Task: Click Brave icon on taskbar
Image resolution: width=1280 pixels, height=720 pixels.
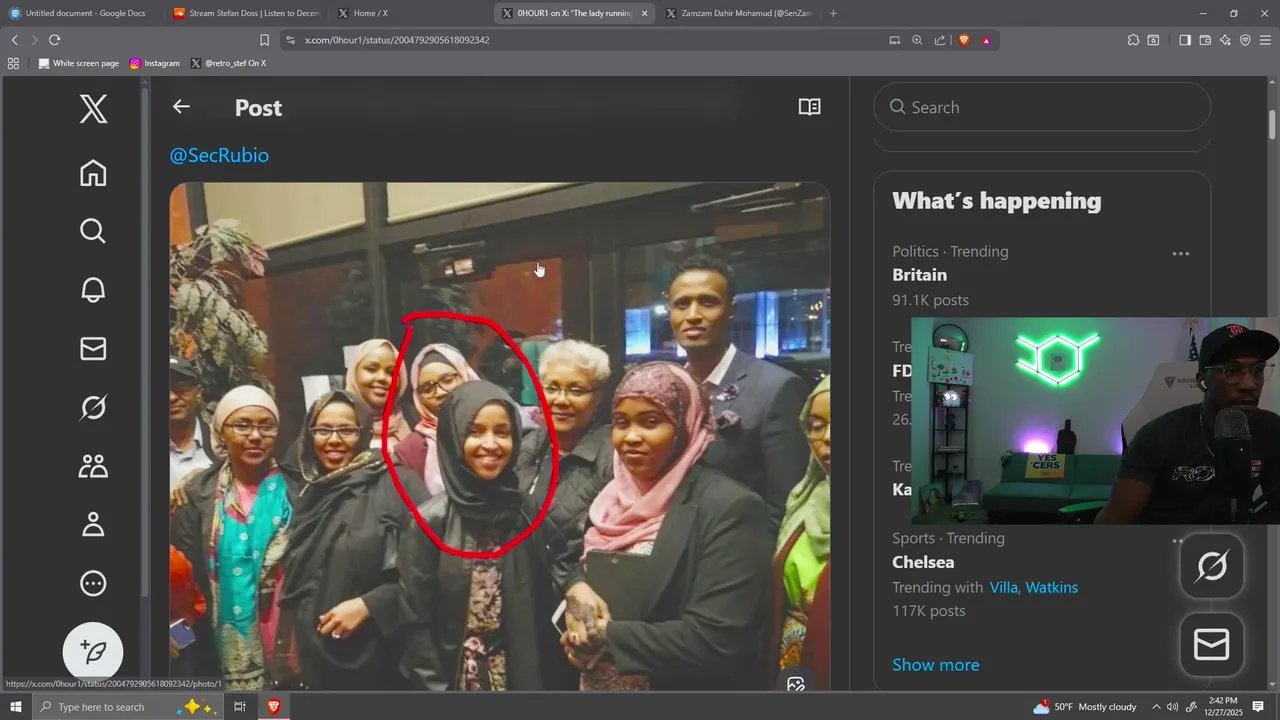Action: click(273, 707)
